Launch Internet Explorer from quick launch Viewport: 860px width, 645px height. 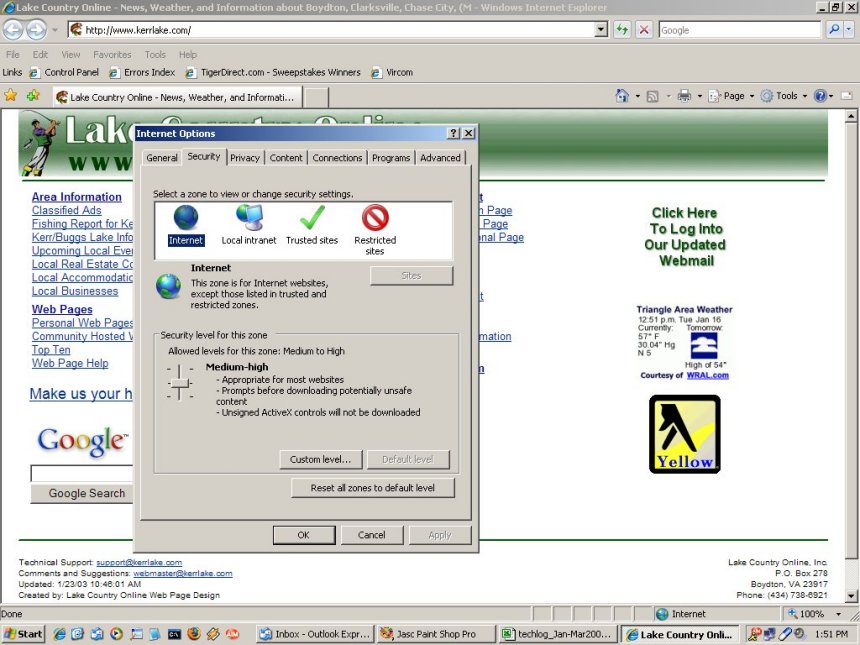pyautogui.click(x=59, y=634)
